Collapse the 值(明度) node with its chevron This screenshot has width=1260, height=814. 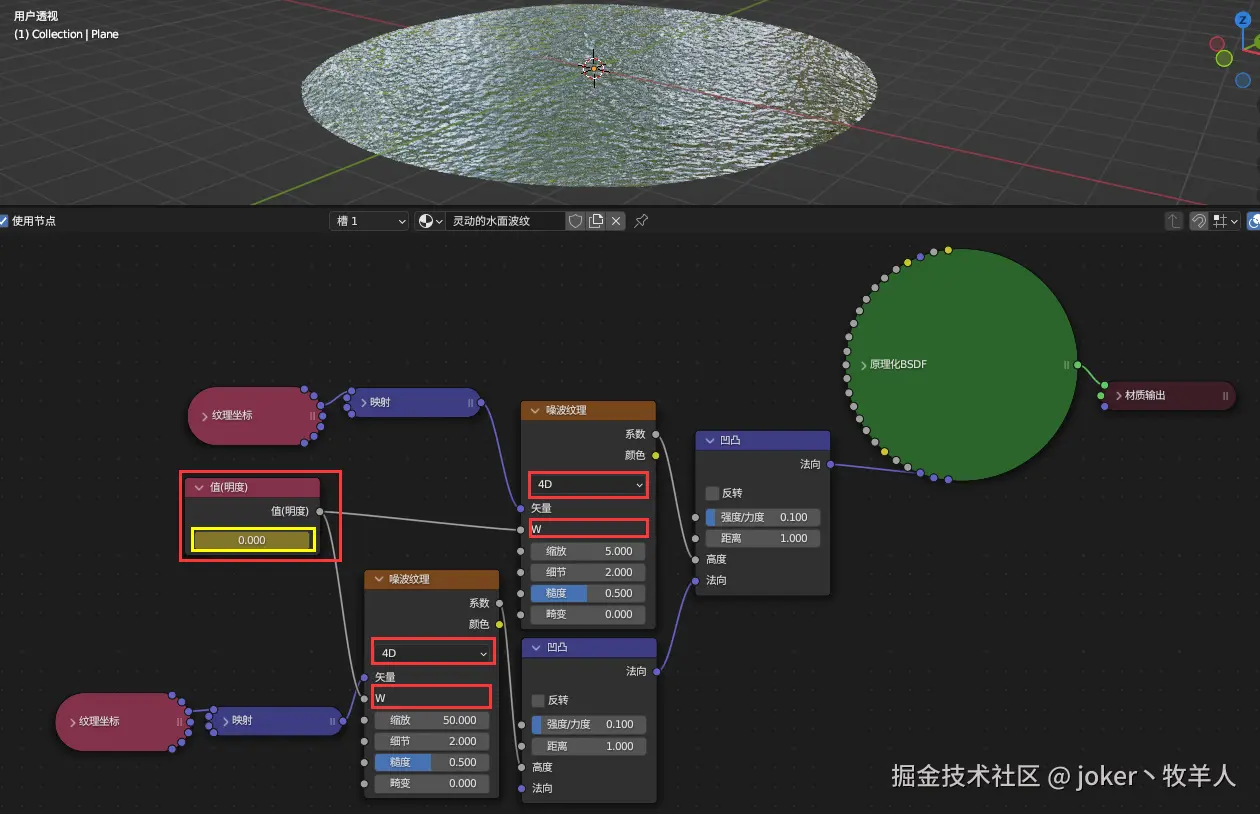200,487
